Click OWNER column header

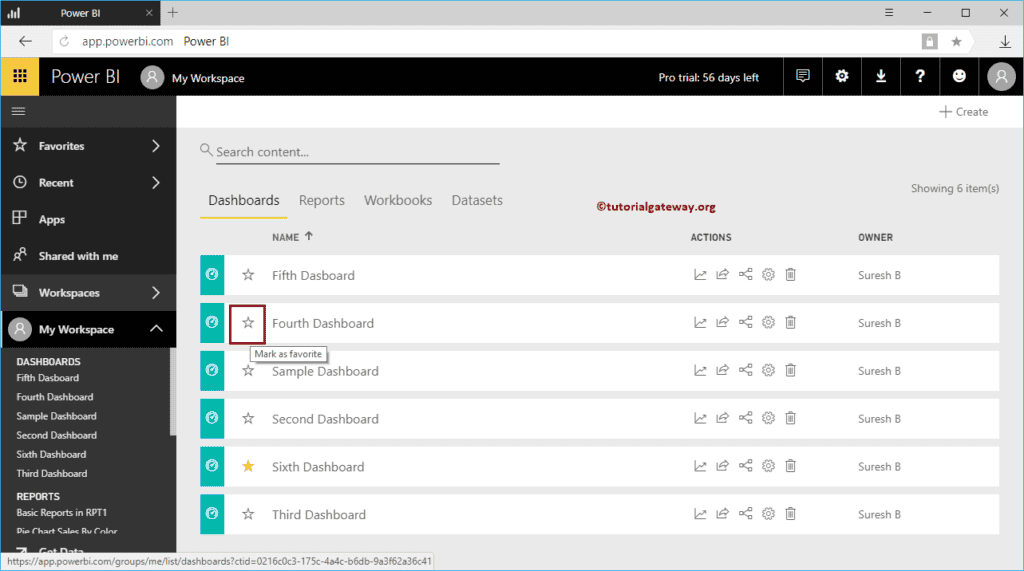point(875,238)
